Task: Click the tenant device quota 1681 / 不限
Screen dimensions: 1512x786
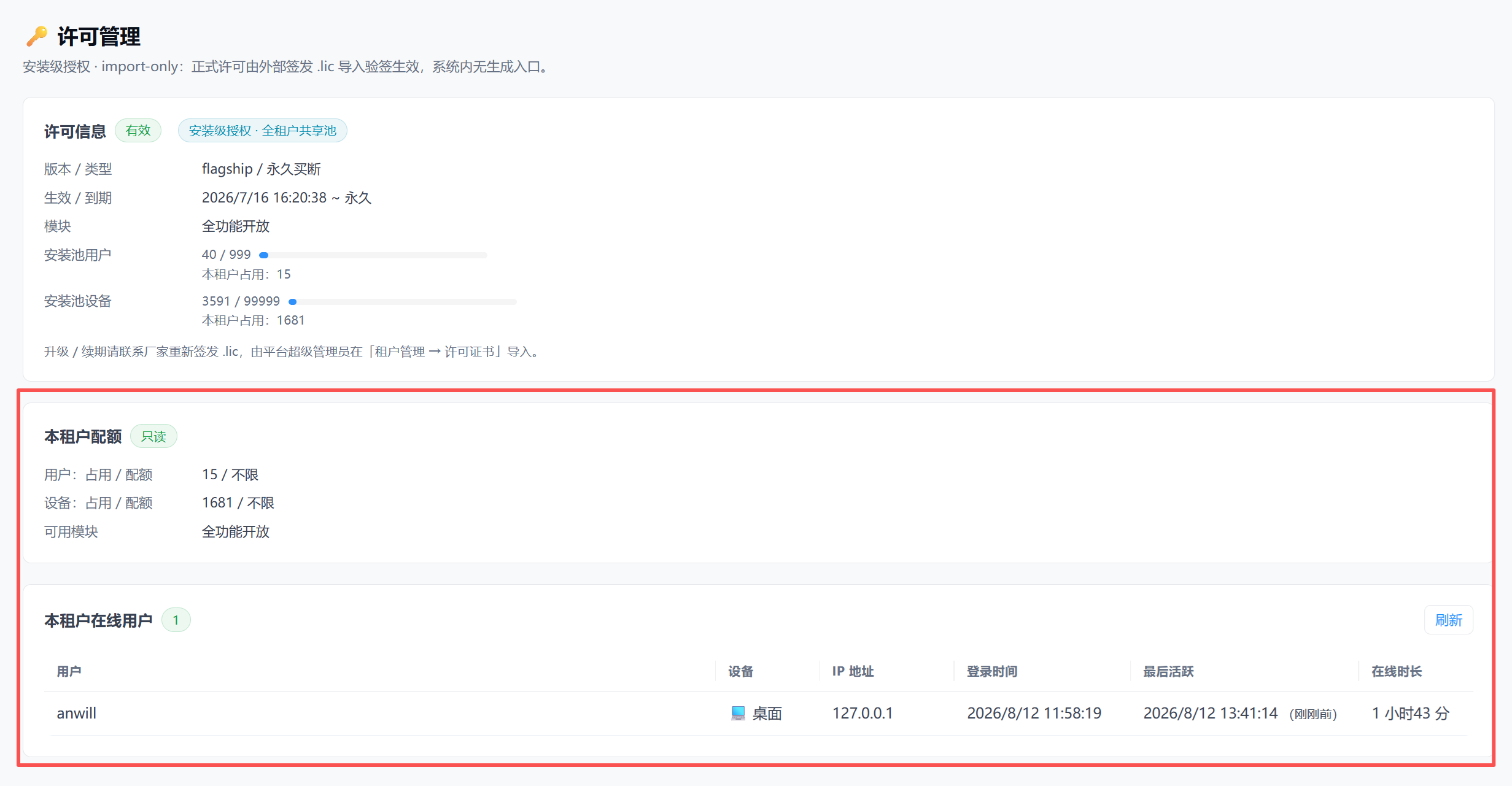Action: 238,503
